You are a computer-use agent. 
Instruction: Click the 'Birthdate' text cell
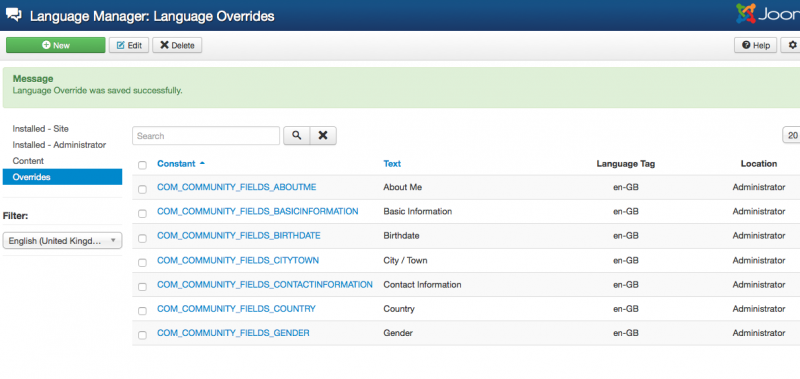tap(401, 236)
